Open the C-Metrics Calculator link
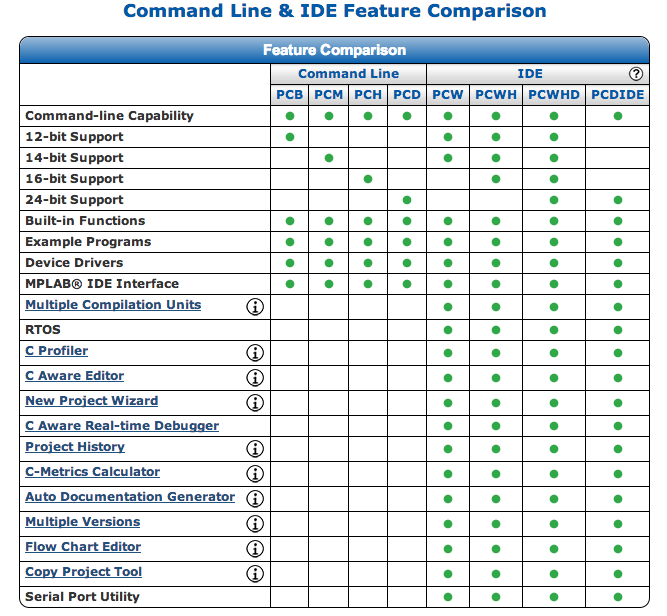The width and height of the screenshot is (667, 616). tap(92, 472)
